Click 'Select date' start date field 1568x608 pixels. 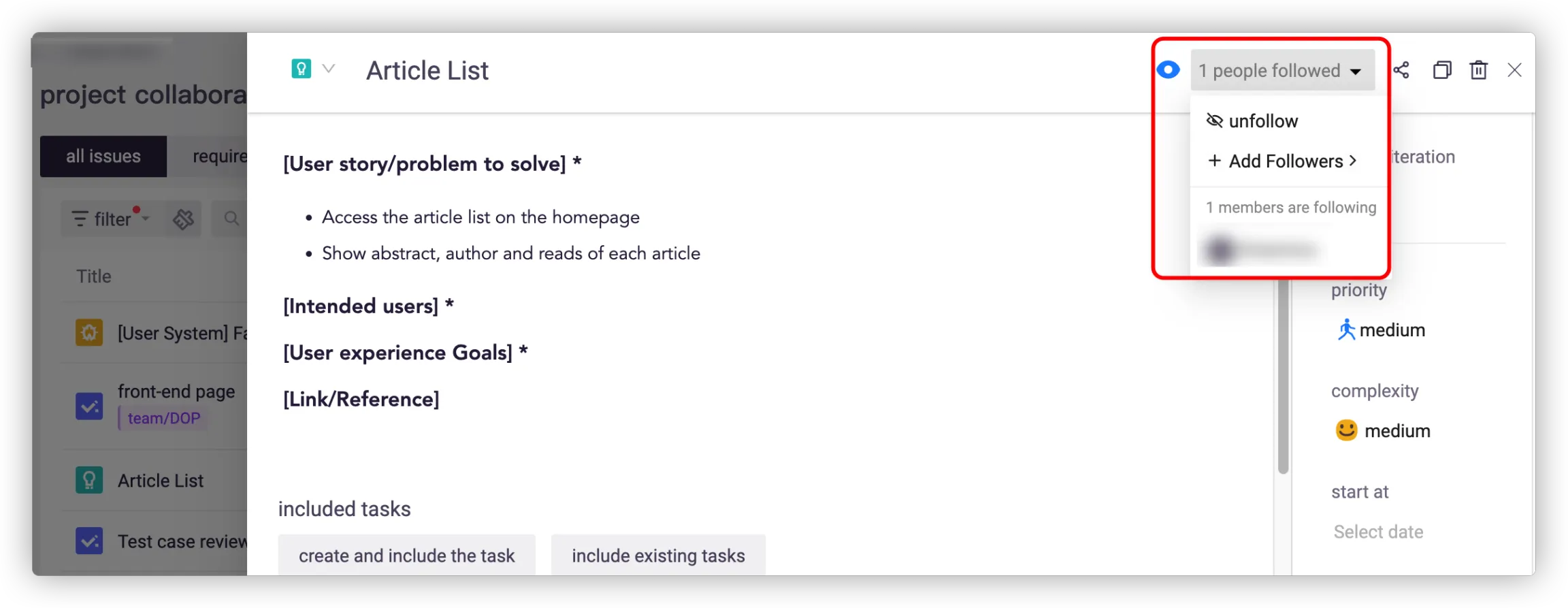click(1378, 532)
